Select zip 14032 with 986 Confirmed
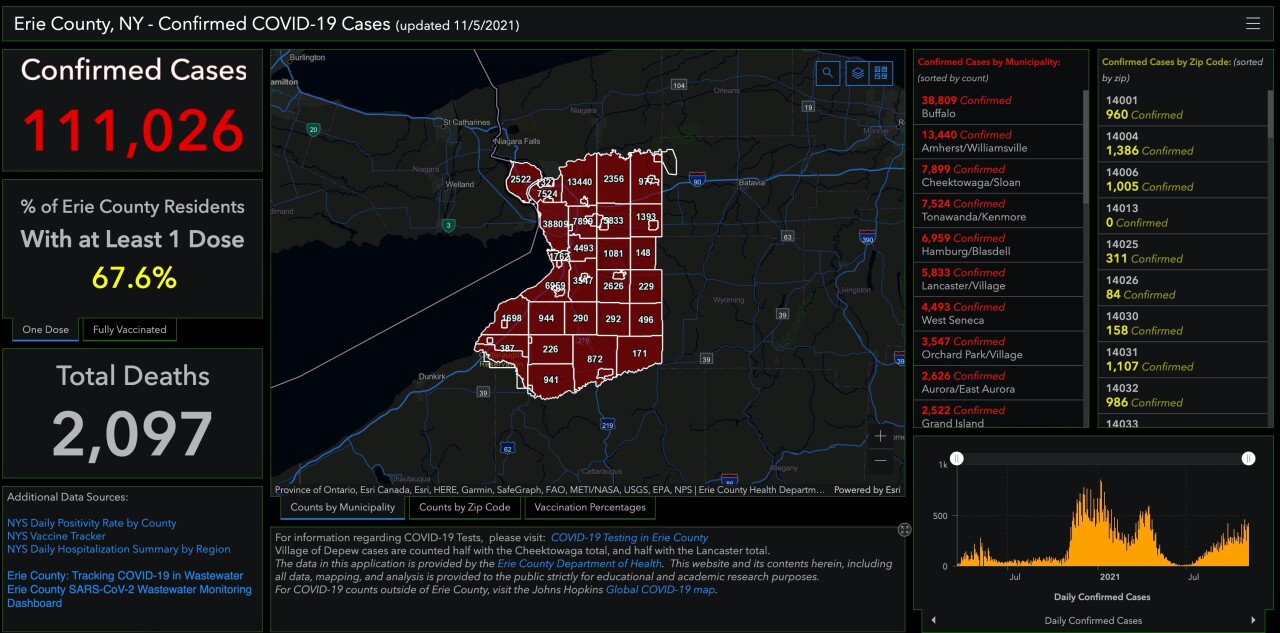This screenshot has height=633, width=1280. [1184, 396]
